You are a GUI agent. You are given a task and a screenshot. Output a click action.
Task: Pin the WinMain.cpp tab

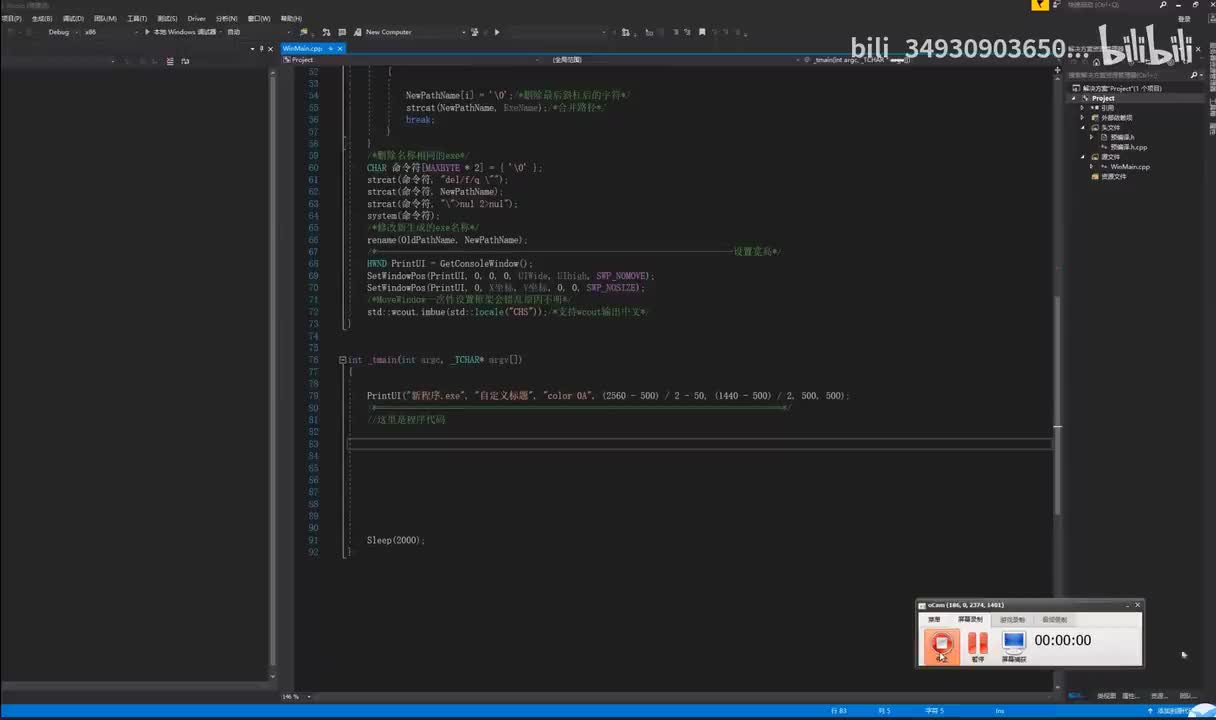pos(330,48)
